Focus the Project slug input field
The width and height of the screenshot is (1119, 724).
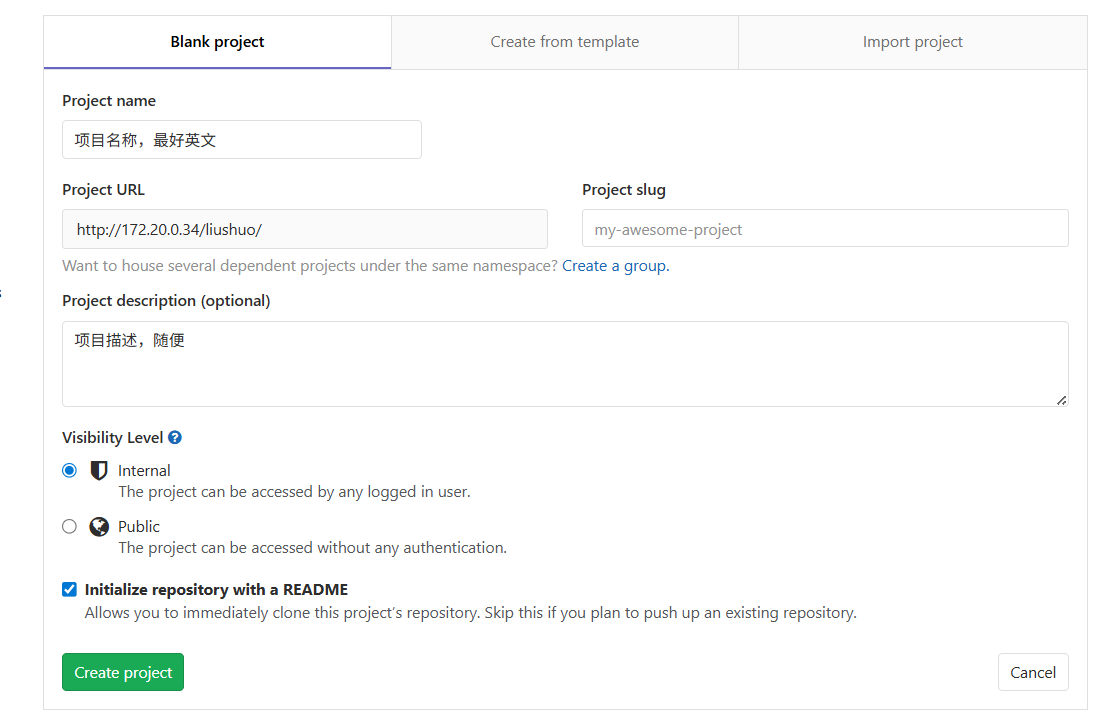click(x=824, y=229)
